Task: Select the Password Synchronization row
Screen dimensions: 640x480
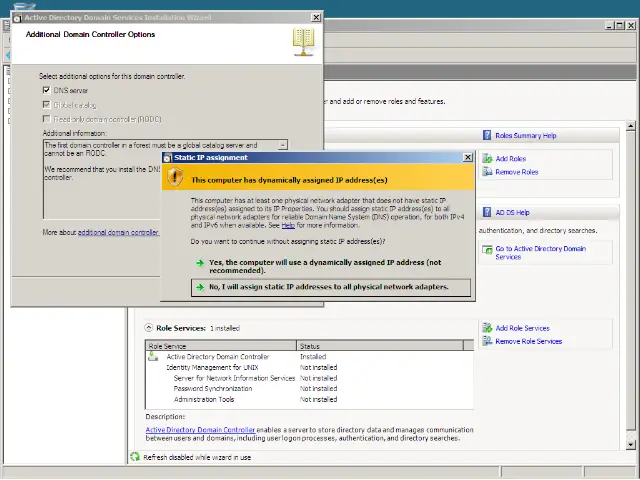Action: click(x=309, y=389)
